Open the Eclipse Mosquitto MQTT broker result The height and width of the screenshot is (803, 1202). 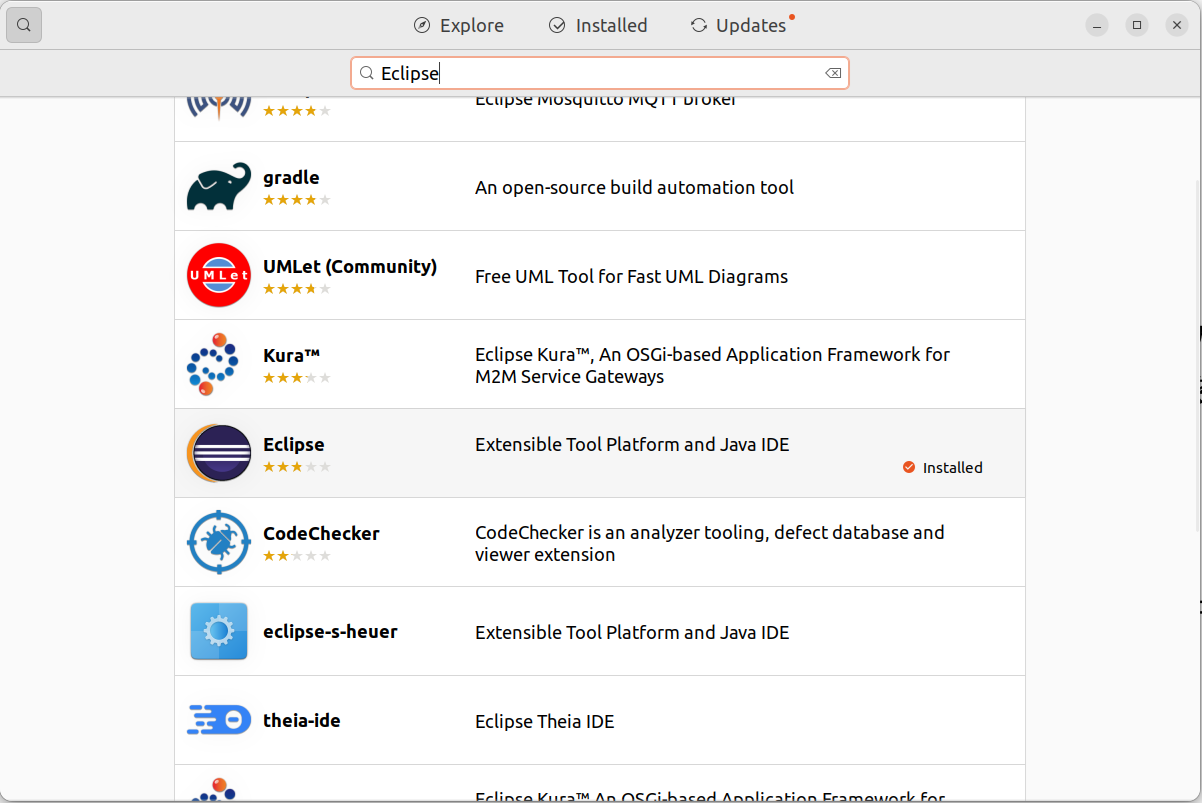[605, 105]
